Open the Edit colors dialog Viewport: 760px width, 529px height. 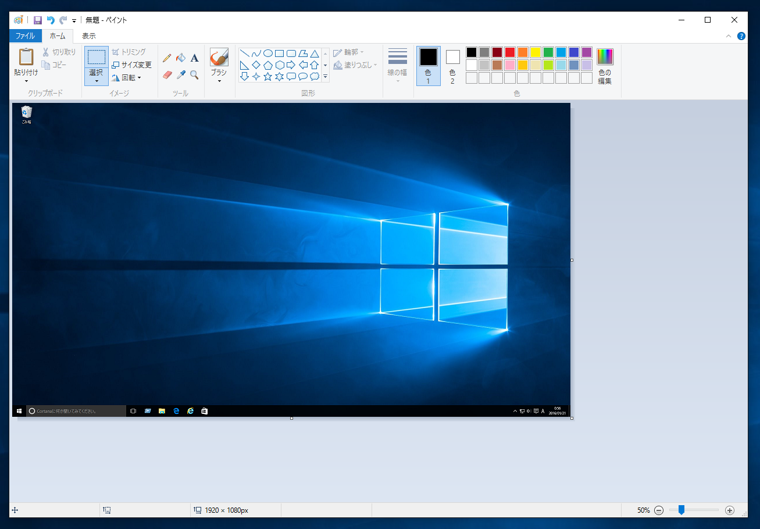point(605,66)
